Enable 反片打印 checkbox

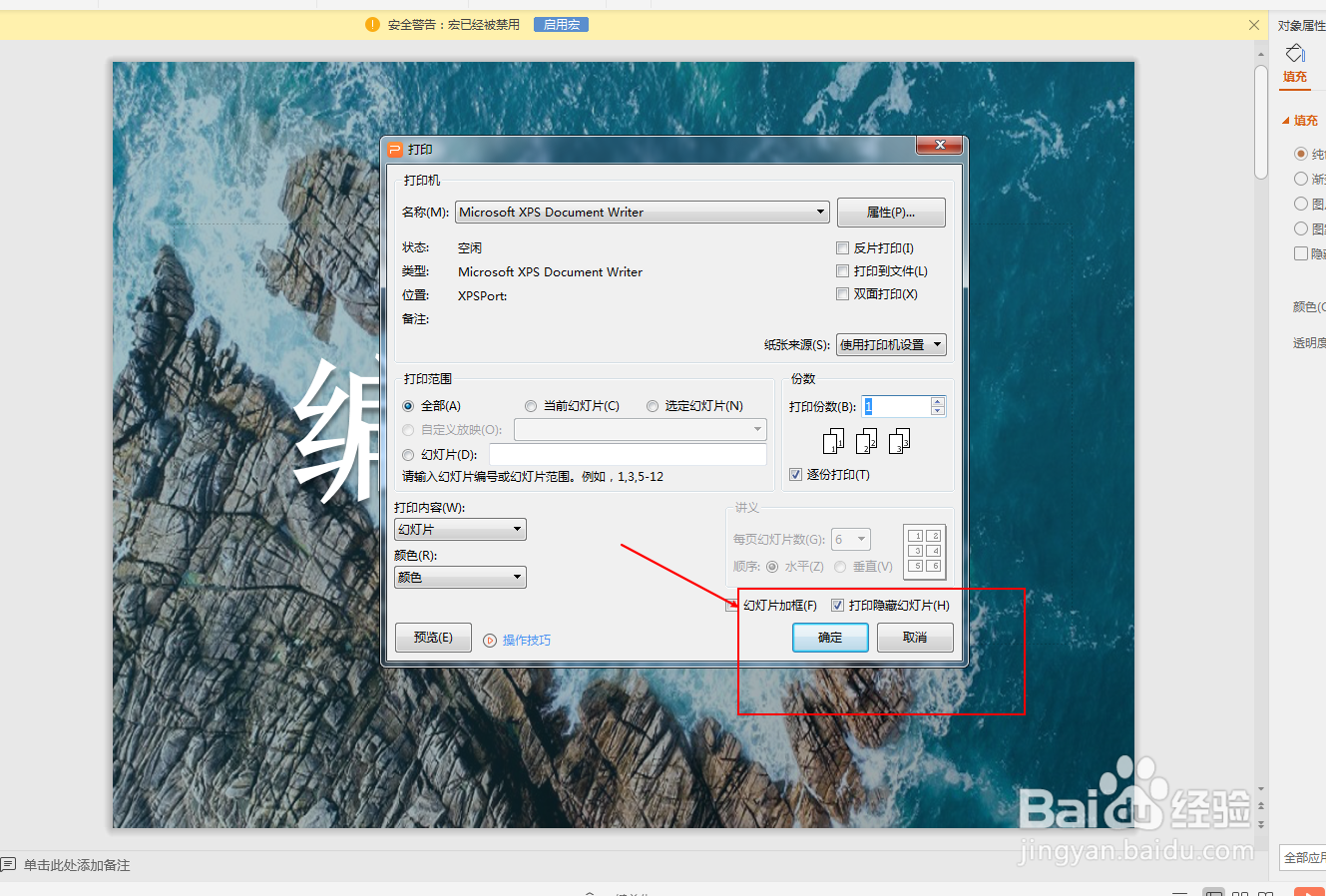(842, 247)
